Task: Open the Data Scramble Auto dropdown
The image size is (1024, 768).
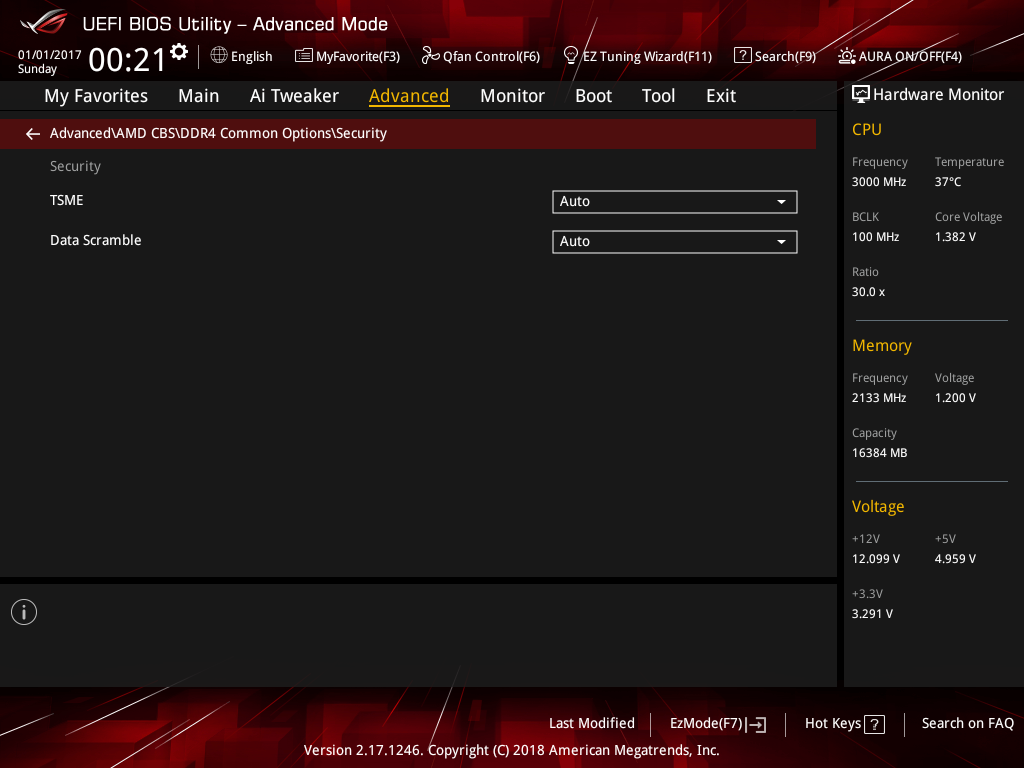Action: [x=675, y=242]
